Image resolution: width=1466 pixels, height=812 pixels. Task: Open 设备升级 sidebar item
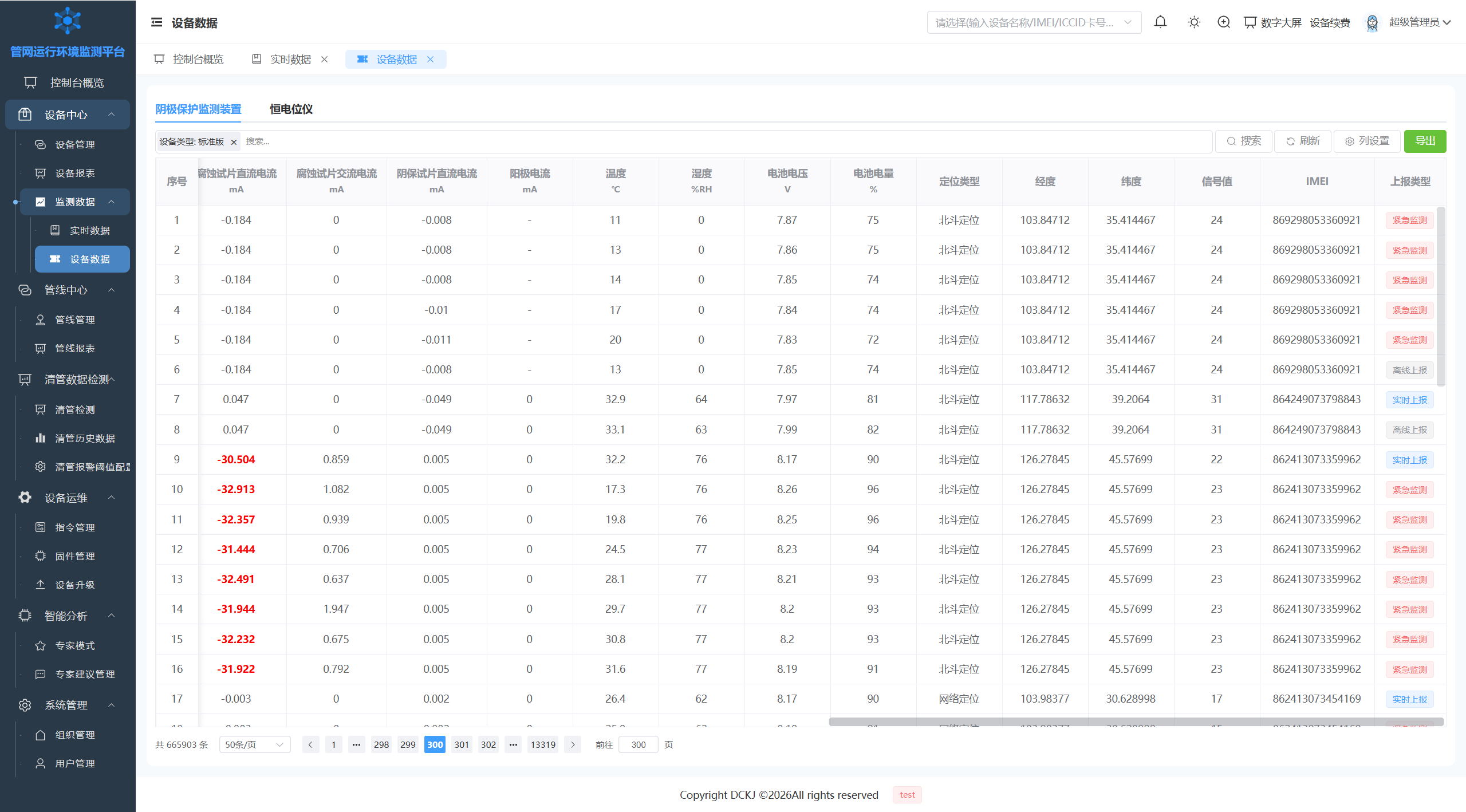pyautogui.click(x=74, y=585)
